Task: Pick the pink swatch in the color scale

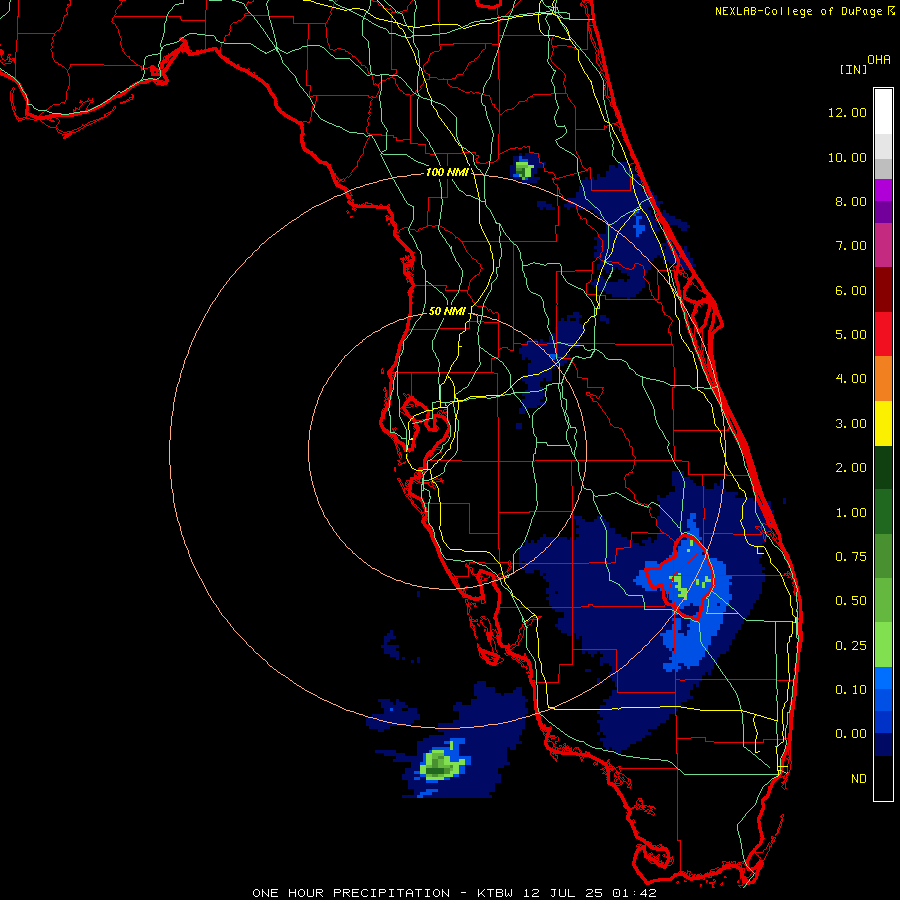Action: point(883,245)
